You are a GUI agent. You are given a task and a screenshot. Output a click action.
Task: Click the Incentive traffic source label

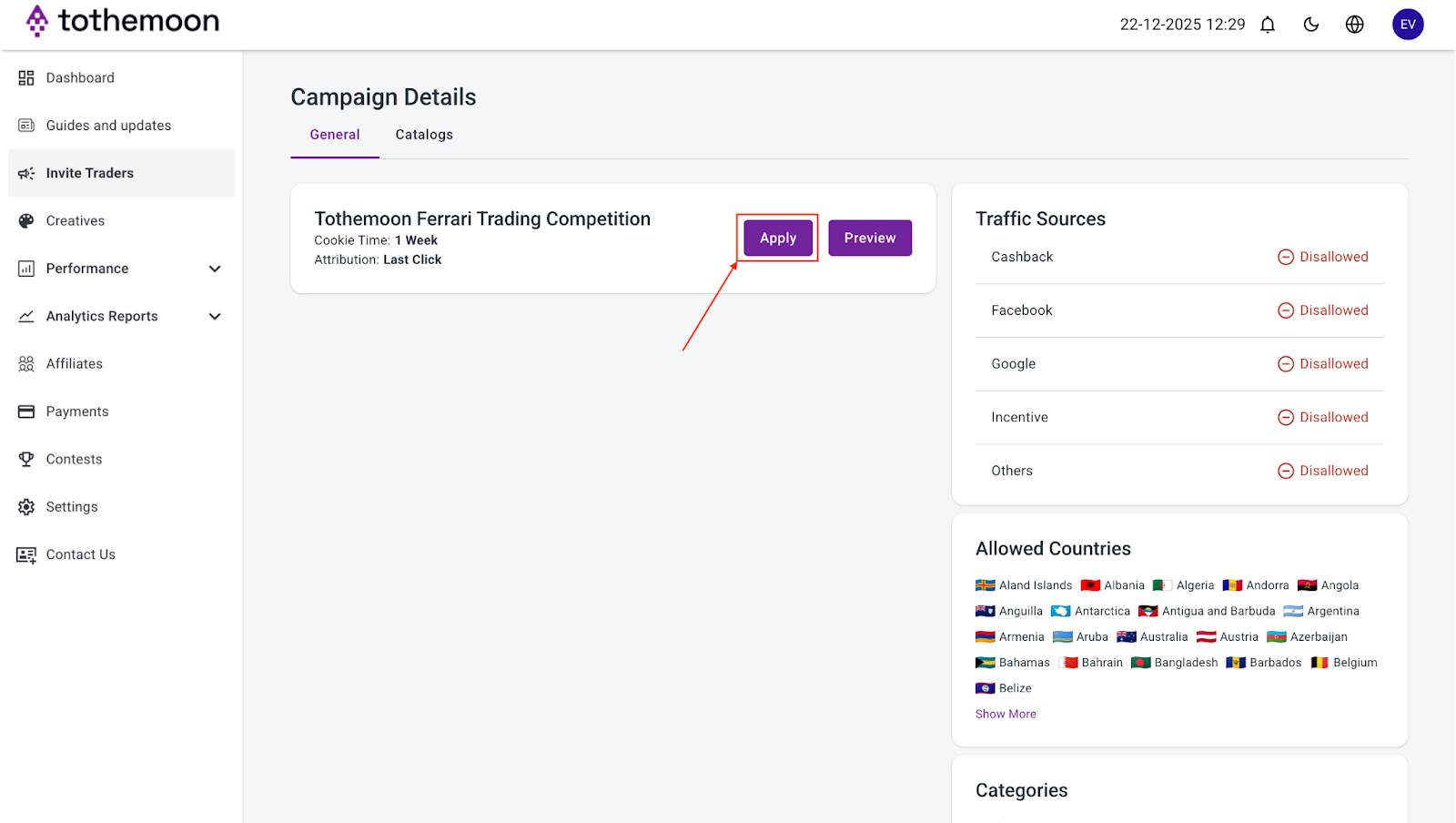pos(1019,417)
